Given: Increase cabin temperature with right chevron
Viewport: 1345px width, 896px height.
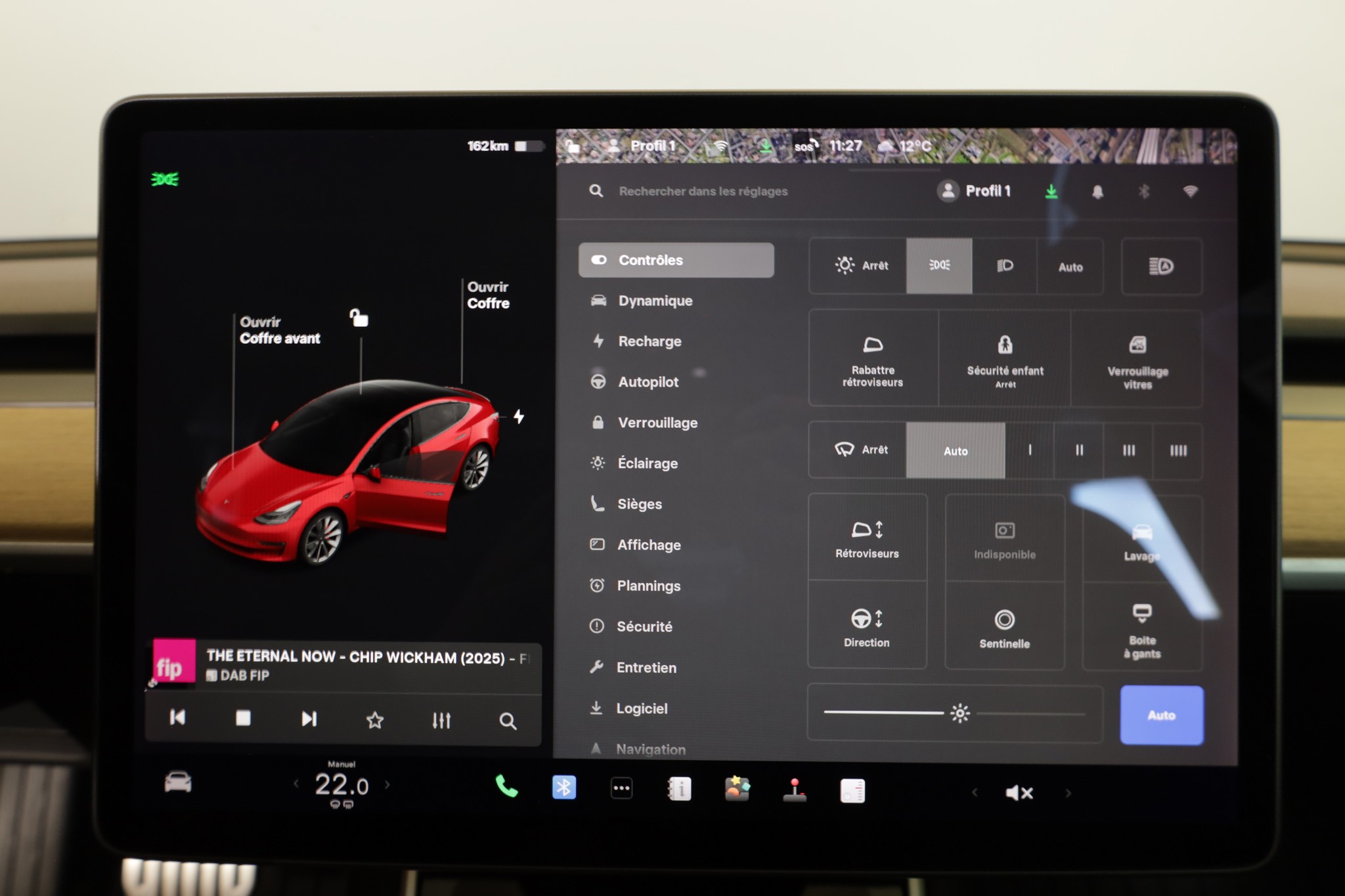Looking at the screenshot, I should tap(387, 784).
